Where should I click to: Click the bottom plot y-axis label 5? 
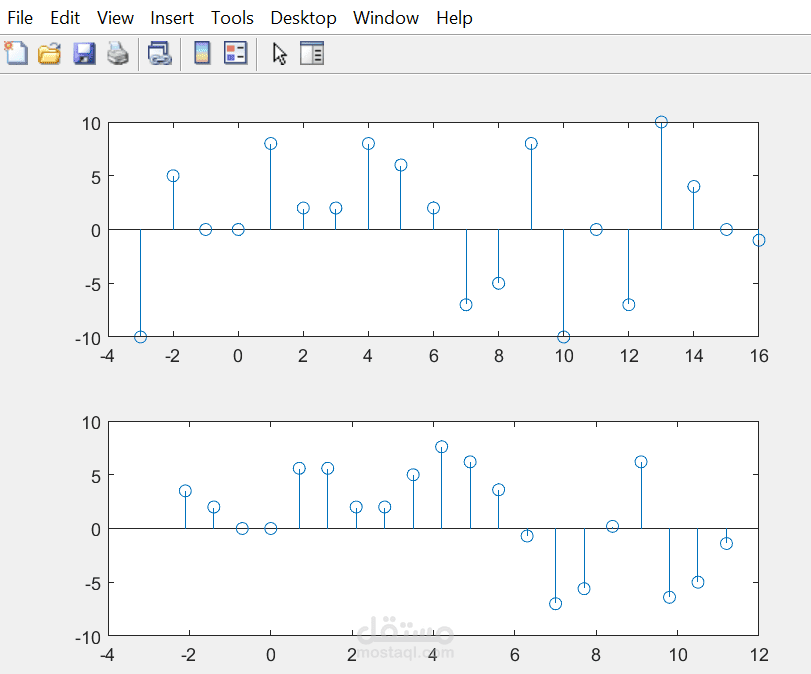(x=96, y=476)
